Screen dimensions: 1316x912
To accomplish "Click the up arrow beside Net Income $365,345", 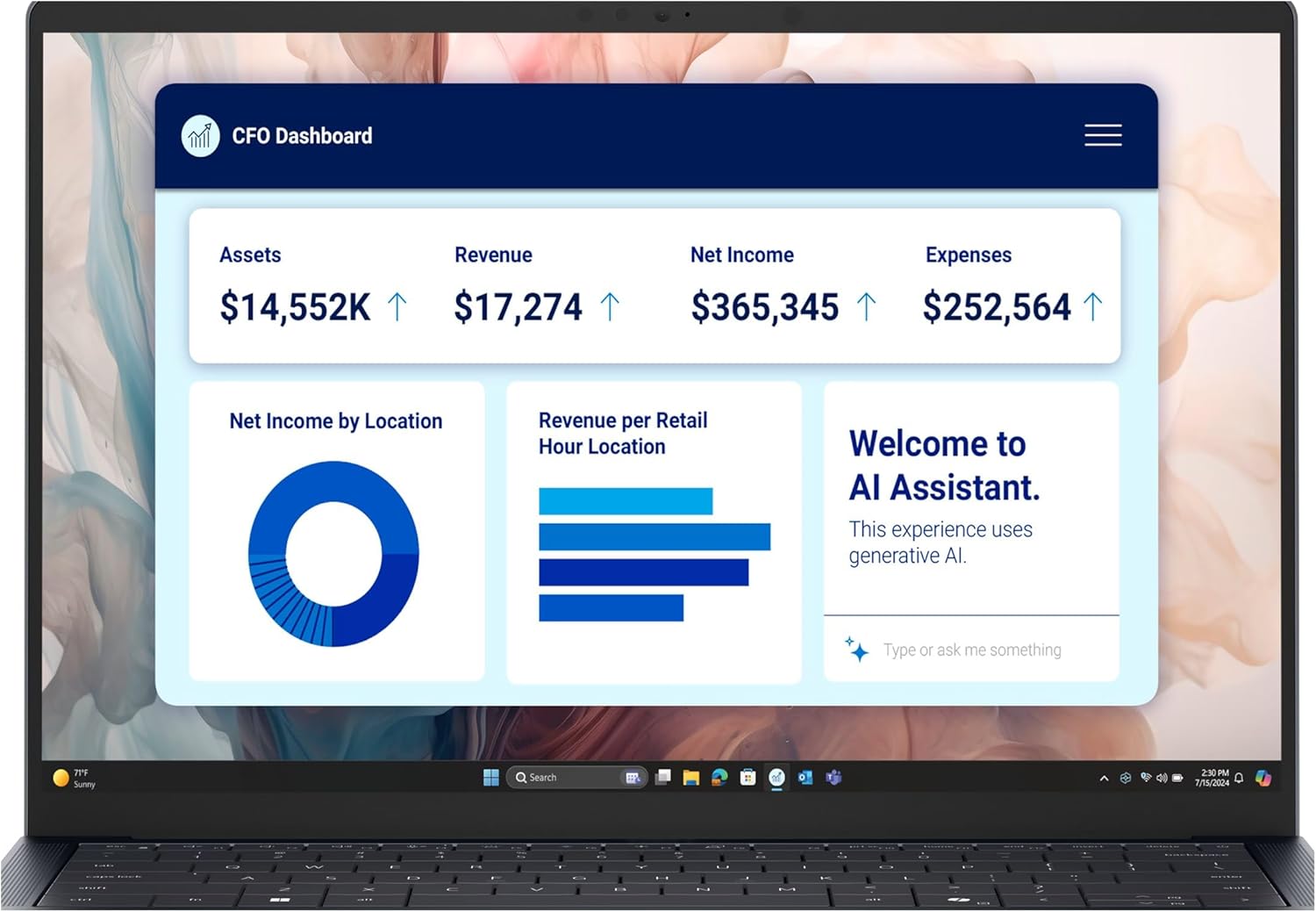I will point(866,307).
